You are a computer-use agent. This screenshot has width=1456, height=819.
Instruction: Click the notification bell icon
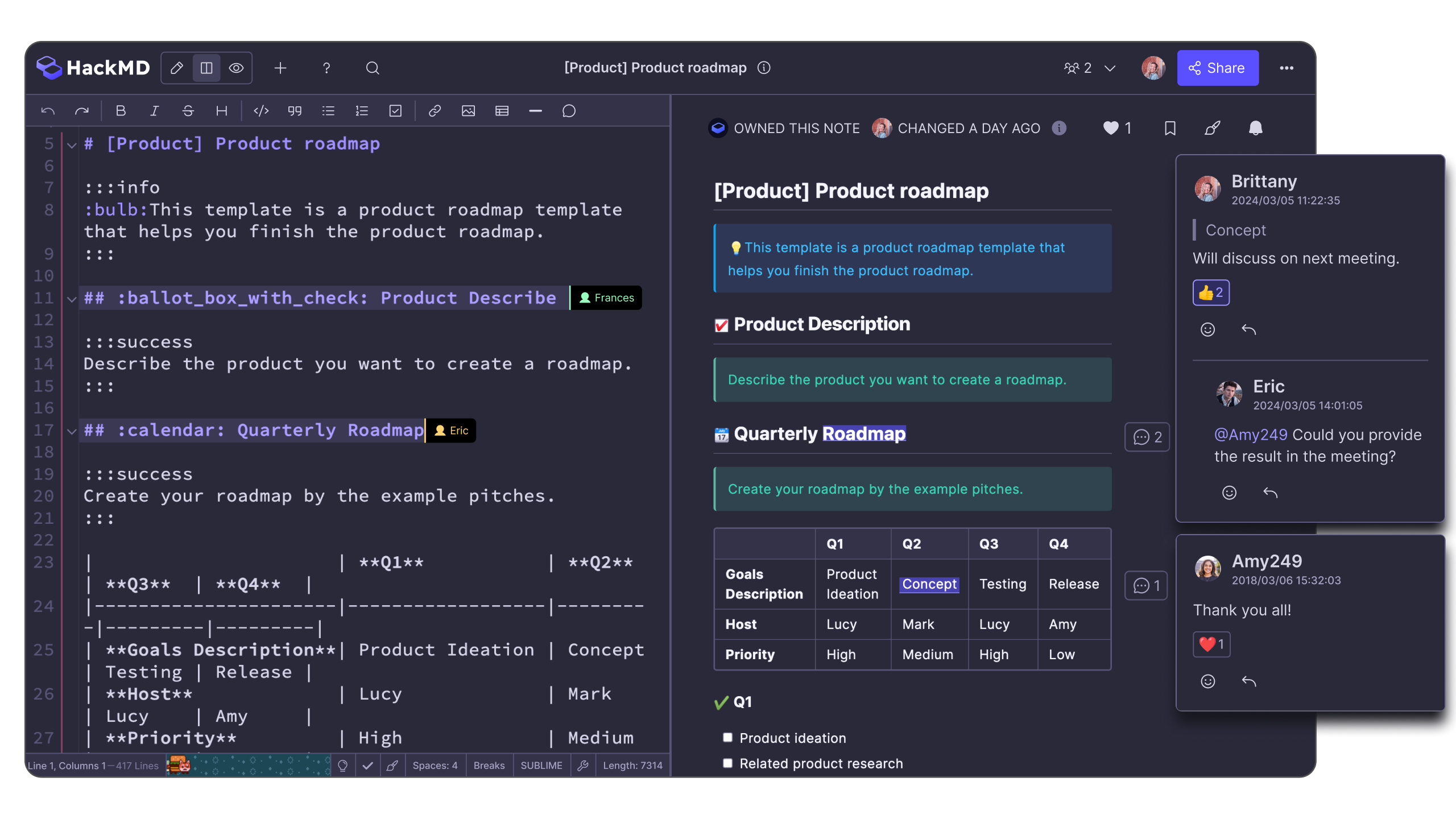[1255, 129]
